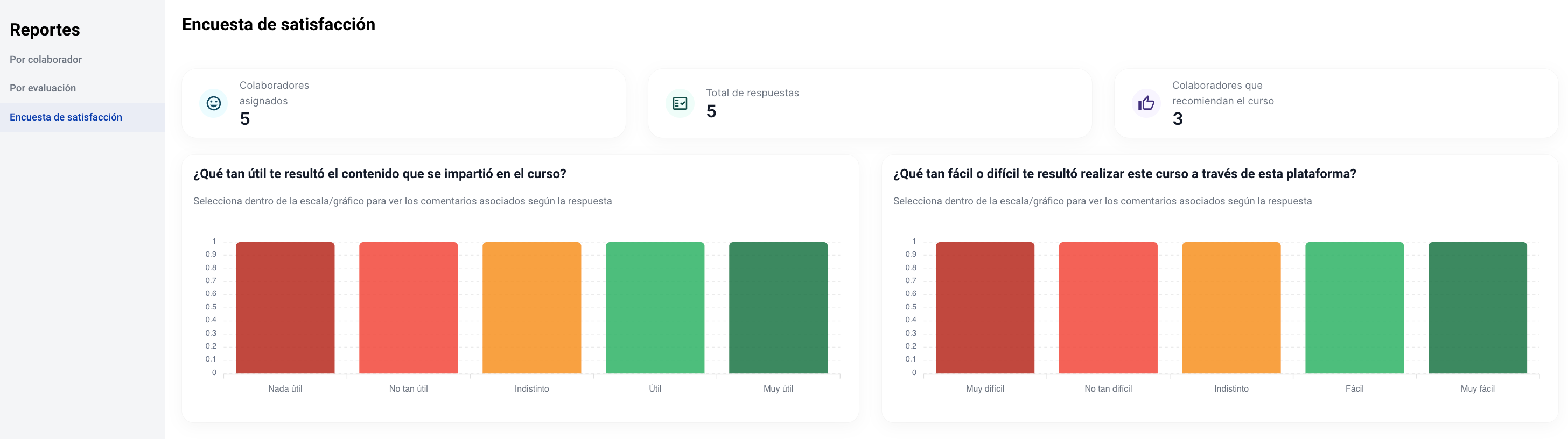Click the light green Útil bar
Viewport: 1568px width, 439px height.
(655, 308)
